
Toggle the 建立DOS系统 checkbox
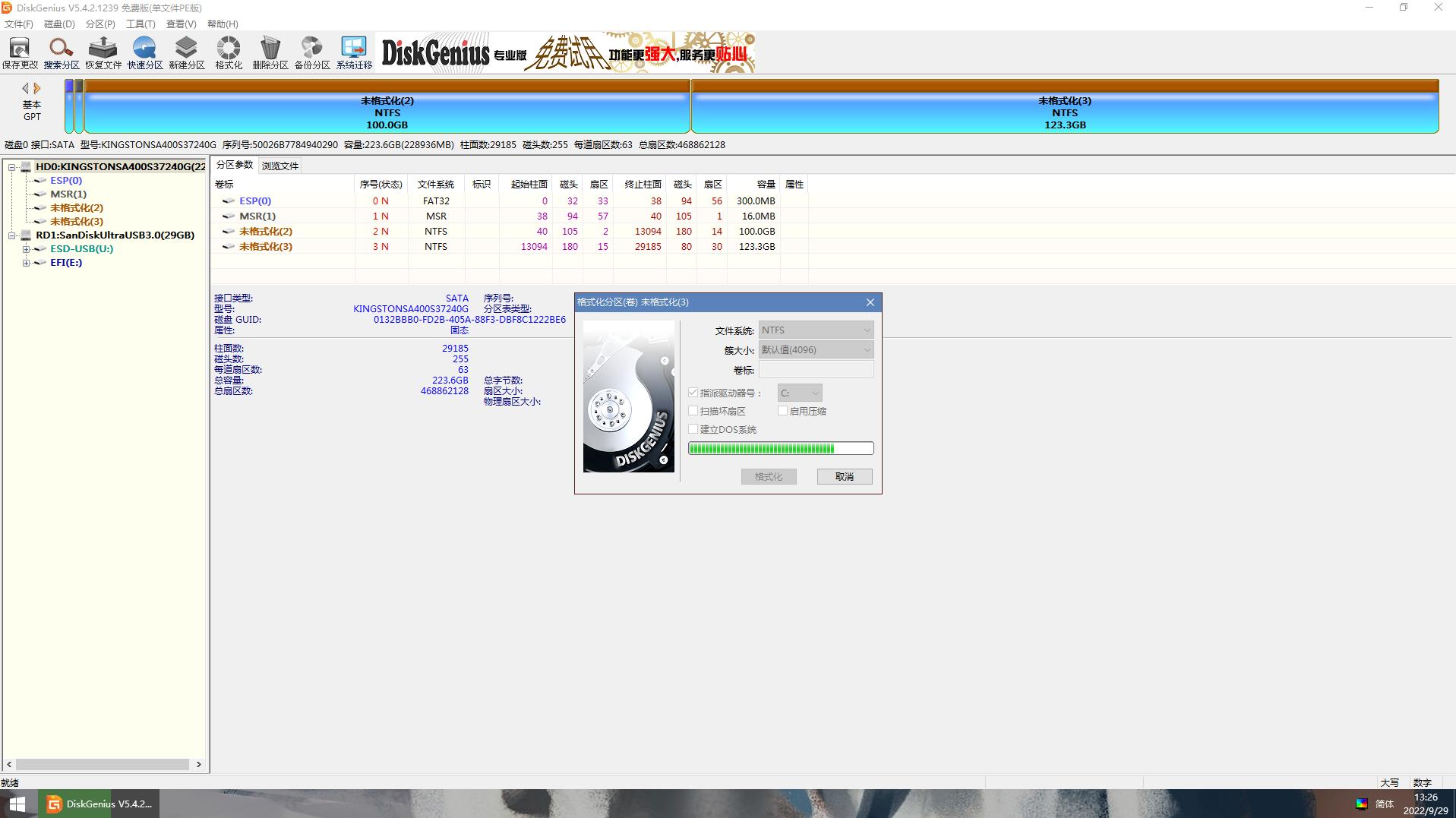tap(693, 429)
